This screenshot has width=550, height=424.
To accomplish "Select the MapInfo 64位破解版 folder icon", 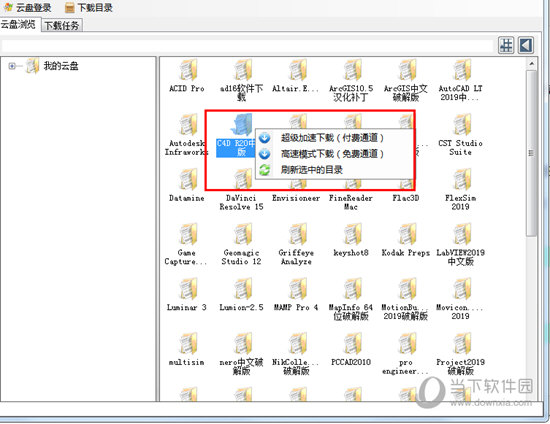I will pyautogui.click(x=353, y=289).
